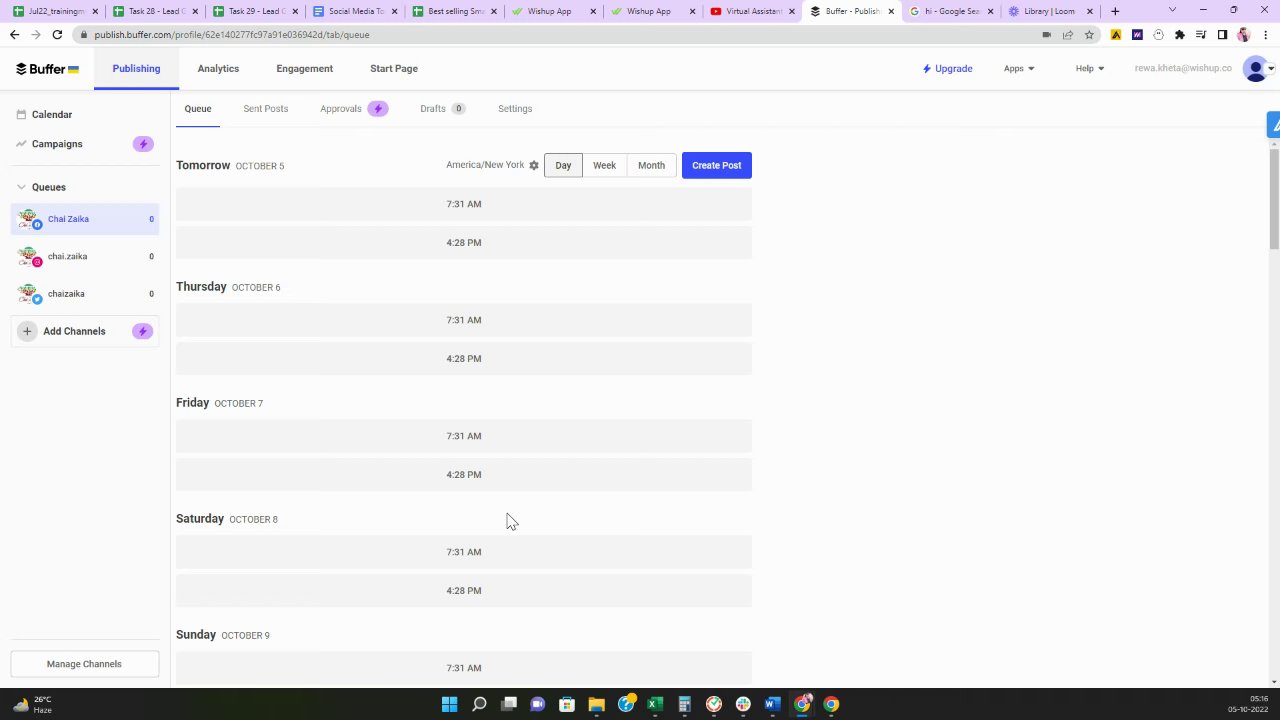The width and height of the screenshot is (1280, 720).
Task: Click the Calendar icon in sidebar
Action: (22, 115)
